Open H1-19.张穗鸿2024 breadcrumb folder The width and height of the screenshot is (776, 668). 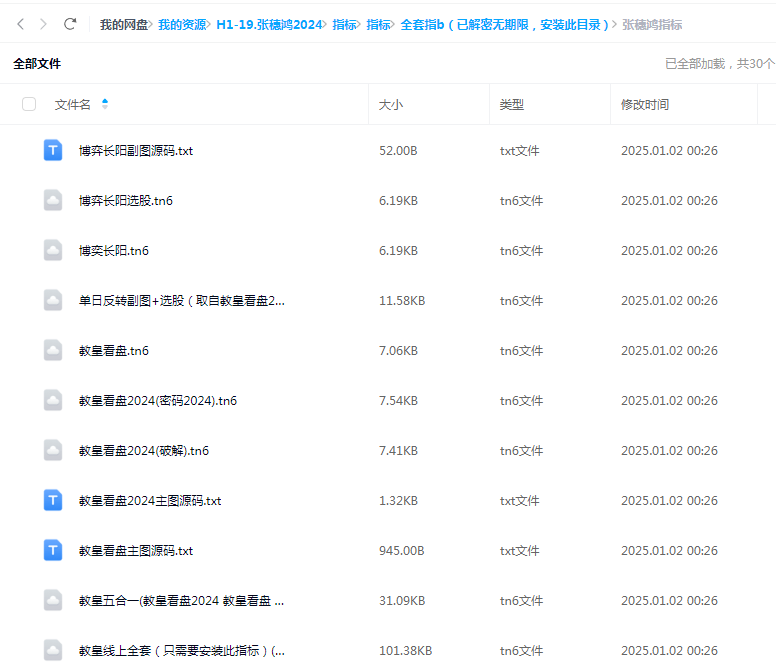click(269, 24)
